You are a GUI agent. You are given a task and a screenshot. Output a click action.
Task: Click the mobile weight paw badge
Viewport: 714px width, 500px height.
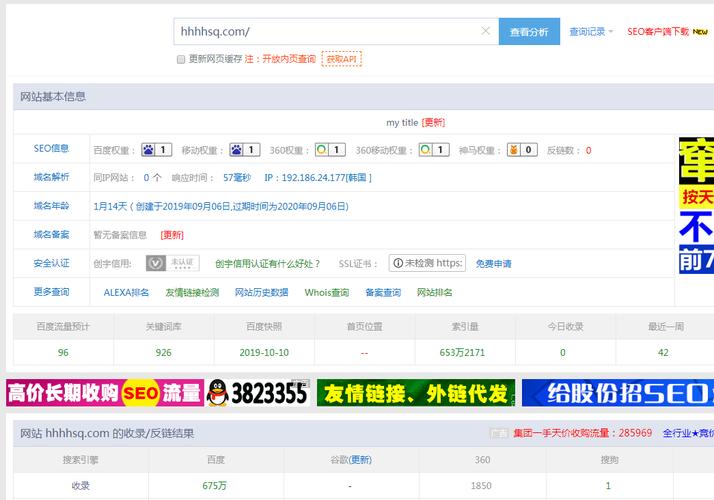244,150
